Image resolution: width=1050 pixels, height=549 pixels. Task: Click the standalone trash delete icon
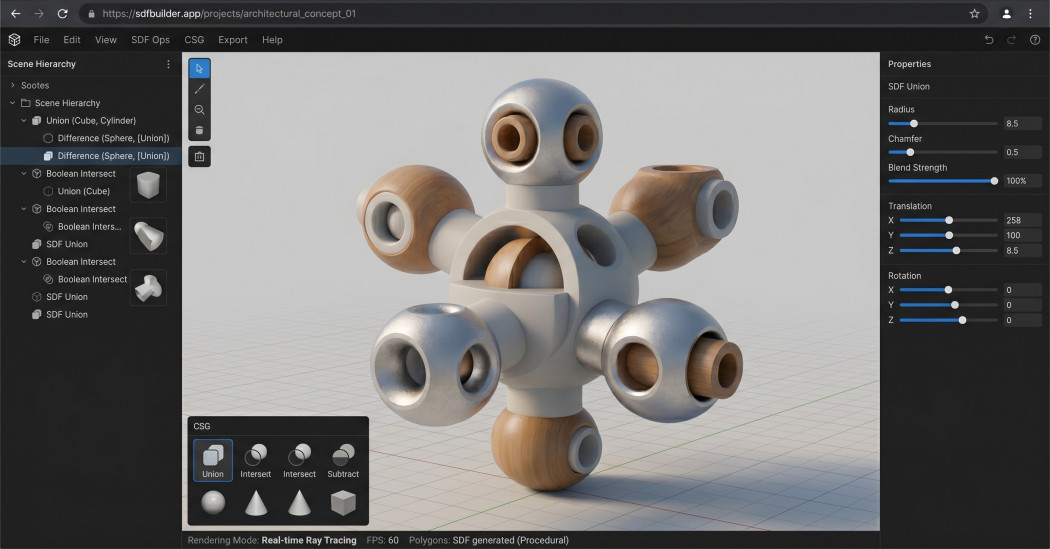tap(200, 157)
